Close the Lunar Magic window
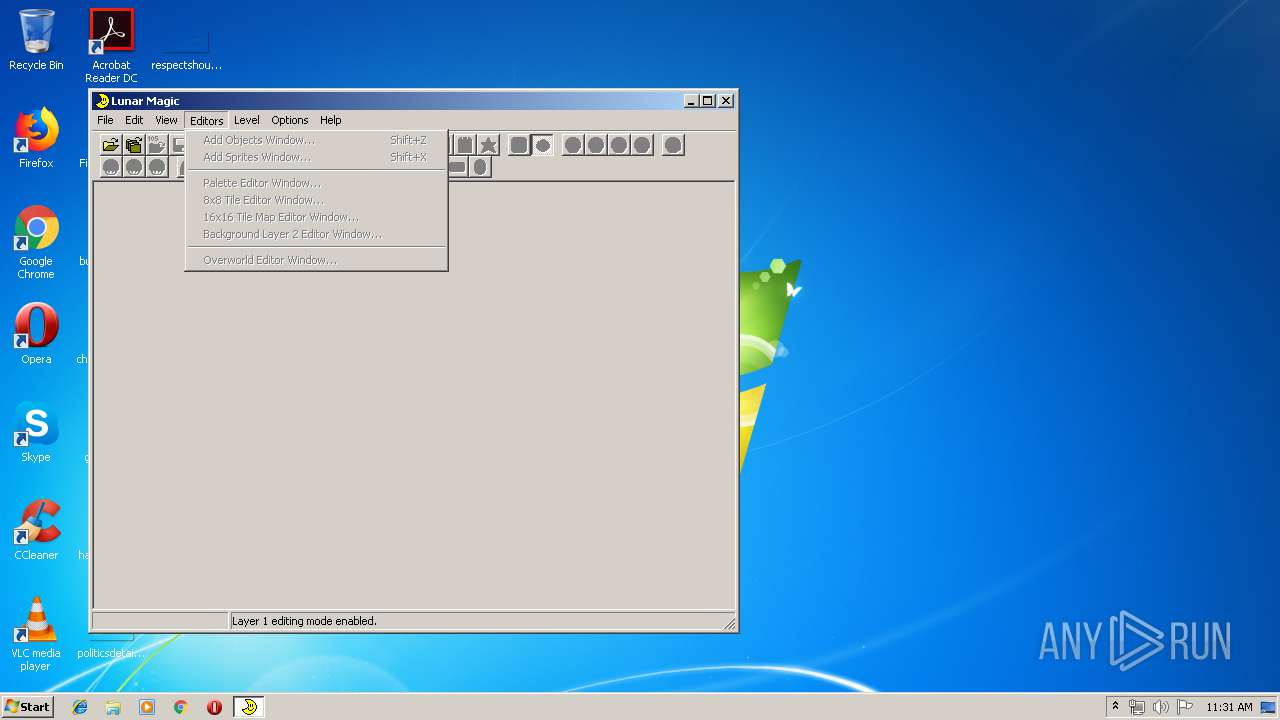 (x=726, y=101)
